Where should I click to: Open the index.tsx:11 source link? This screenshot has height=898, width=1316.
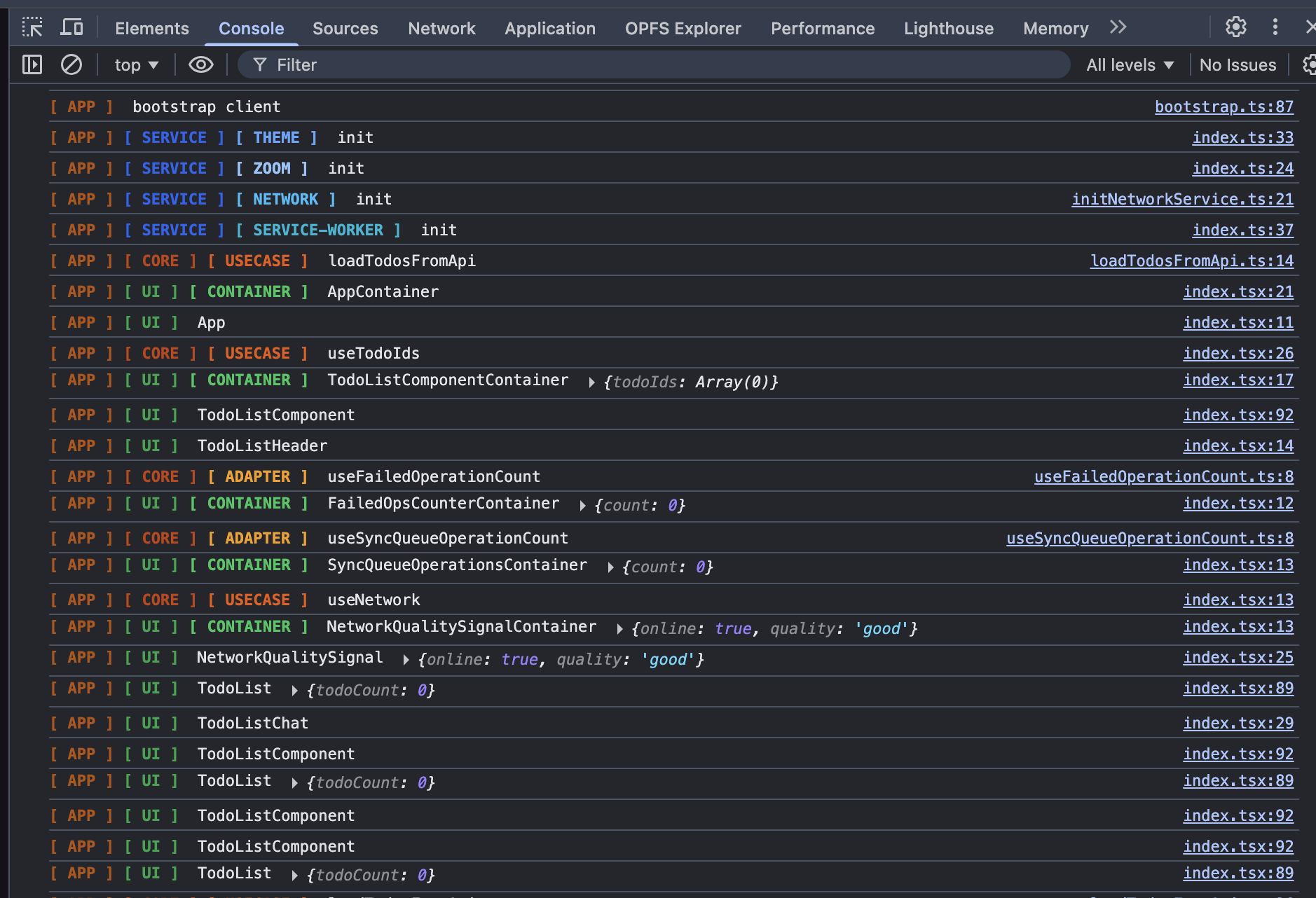click(1238, 322)
